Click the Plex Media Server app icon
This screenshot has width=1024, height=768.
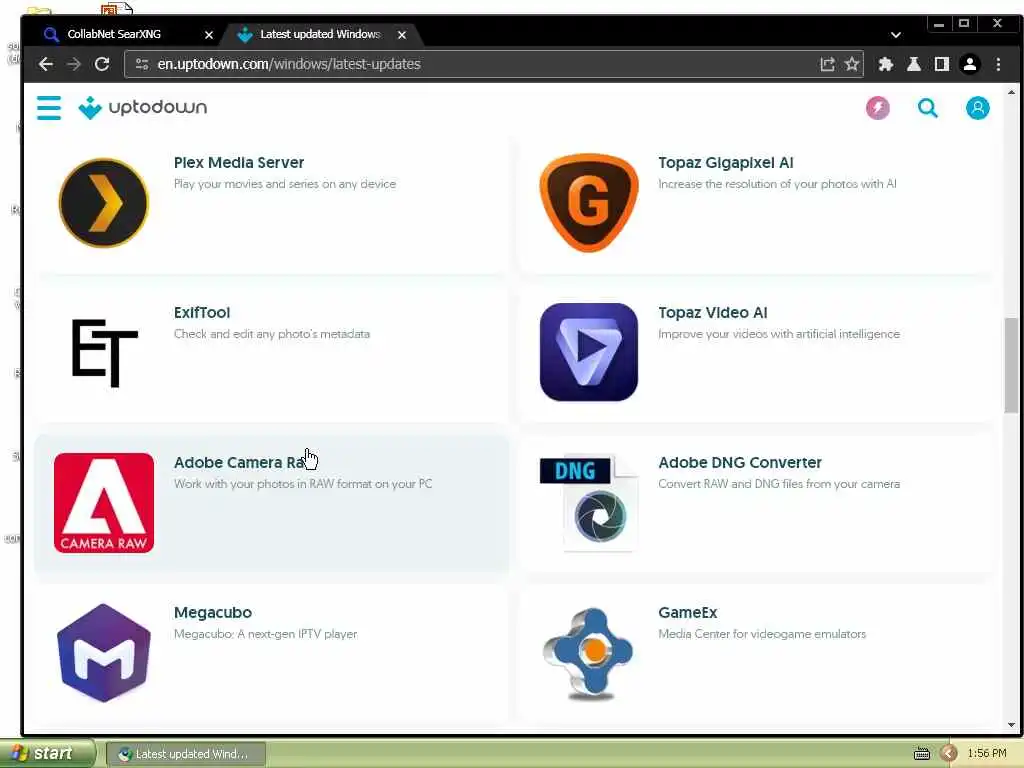click(104, 203)
